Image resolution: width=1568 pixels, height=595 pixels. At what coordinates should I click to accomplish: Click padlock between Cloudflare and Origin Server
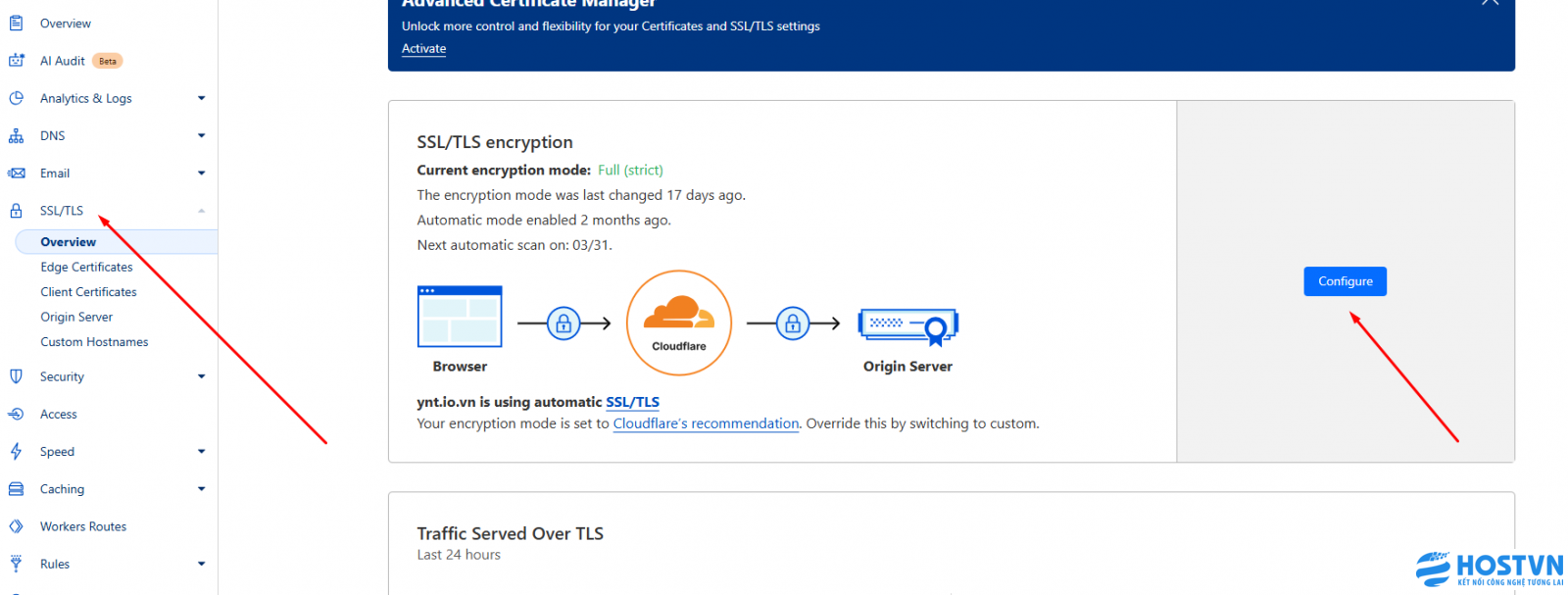(x=793, y=323)
